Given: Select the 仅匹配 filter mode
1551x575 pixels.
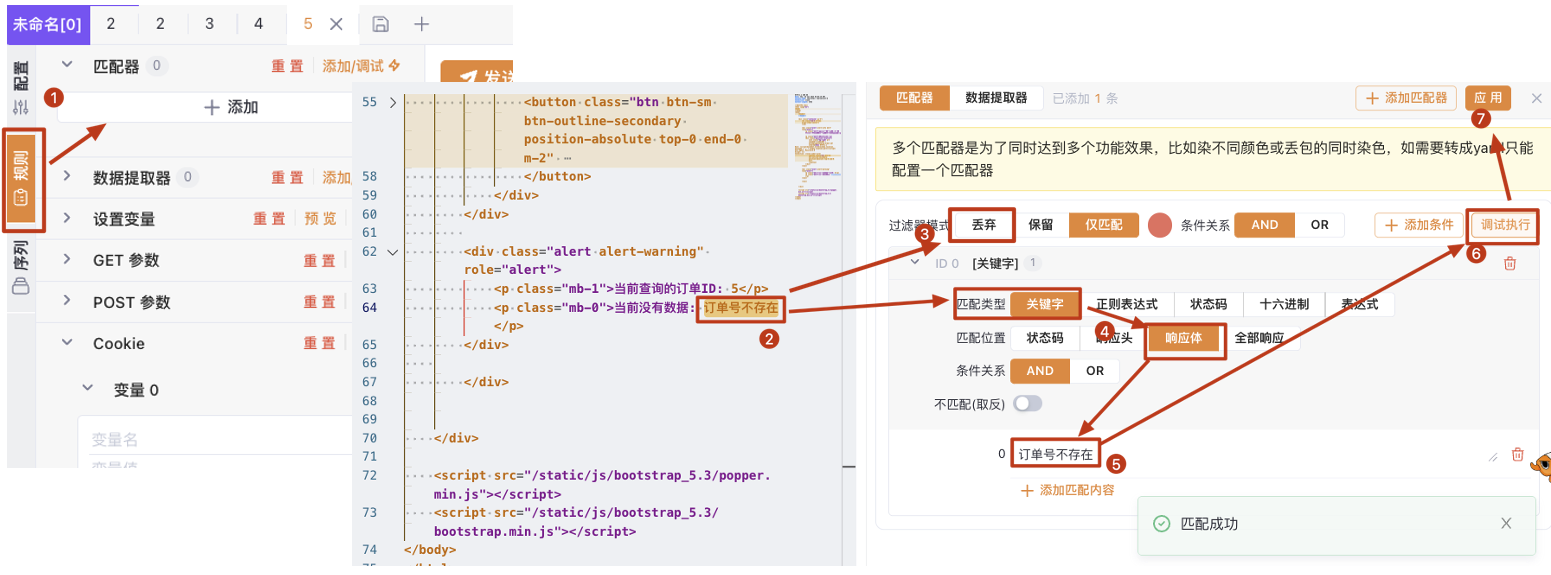Looking at the screenshot, I should 1104,225.
